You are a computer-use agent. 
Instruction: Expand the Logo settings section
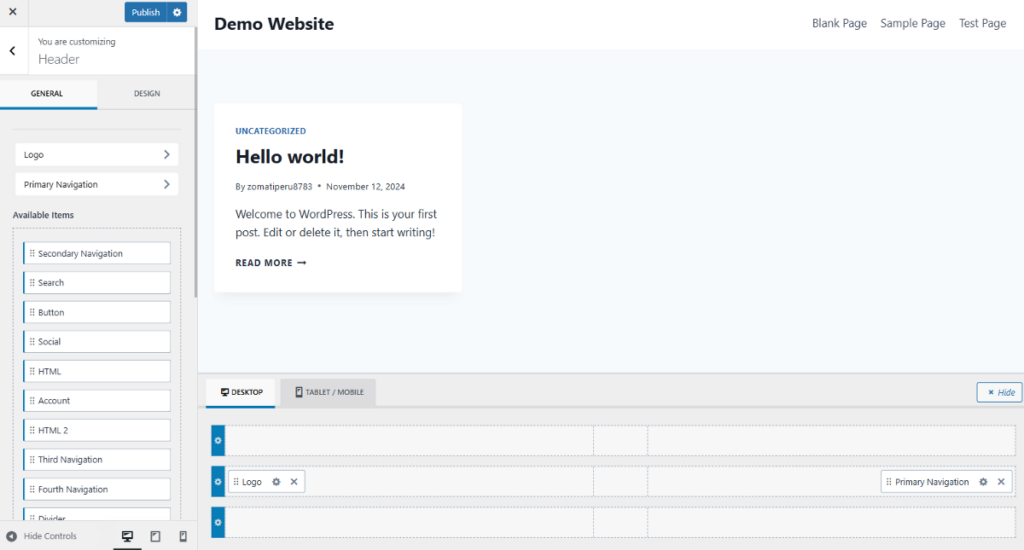coord(97,155)
